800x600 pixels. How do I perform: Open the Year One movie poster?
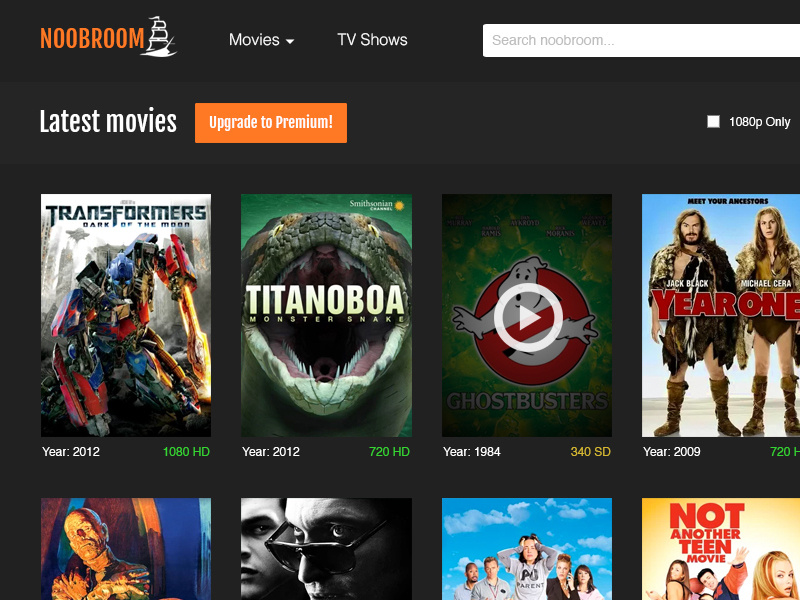pyautogui.click(x=721, y=315)
